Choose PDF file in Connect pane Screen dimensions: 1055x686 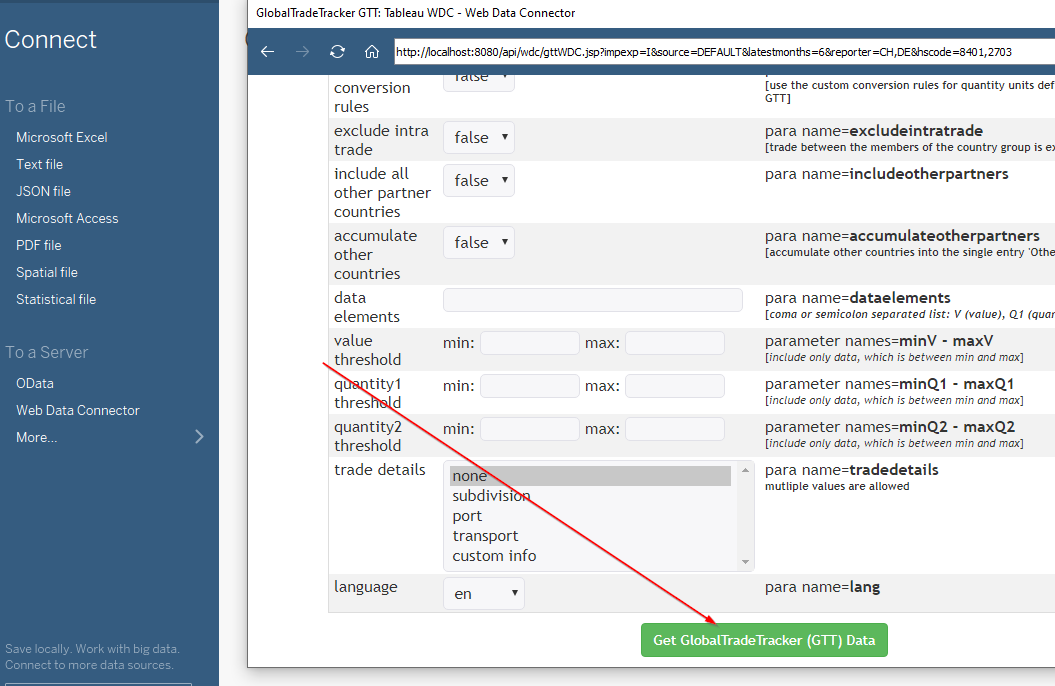click(x=39, y=245)
